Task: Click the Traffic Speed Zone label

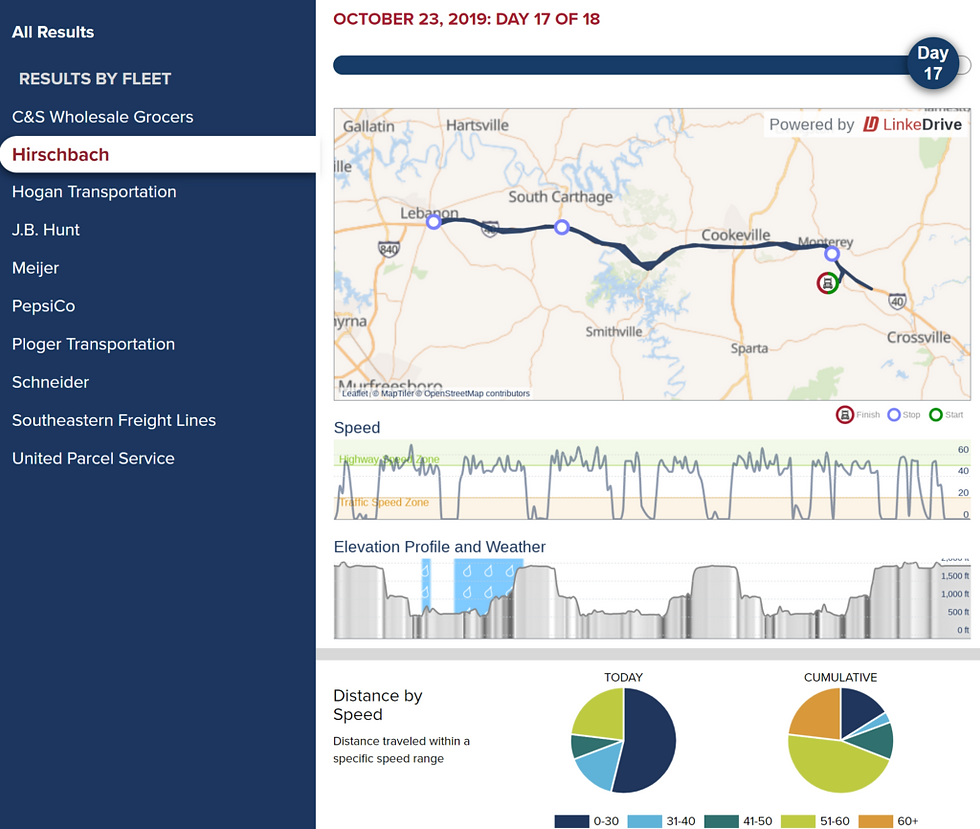Action: coord(384,502)
